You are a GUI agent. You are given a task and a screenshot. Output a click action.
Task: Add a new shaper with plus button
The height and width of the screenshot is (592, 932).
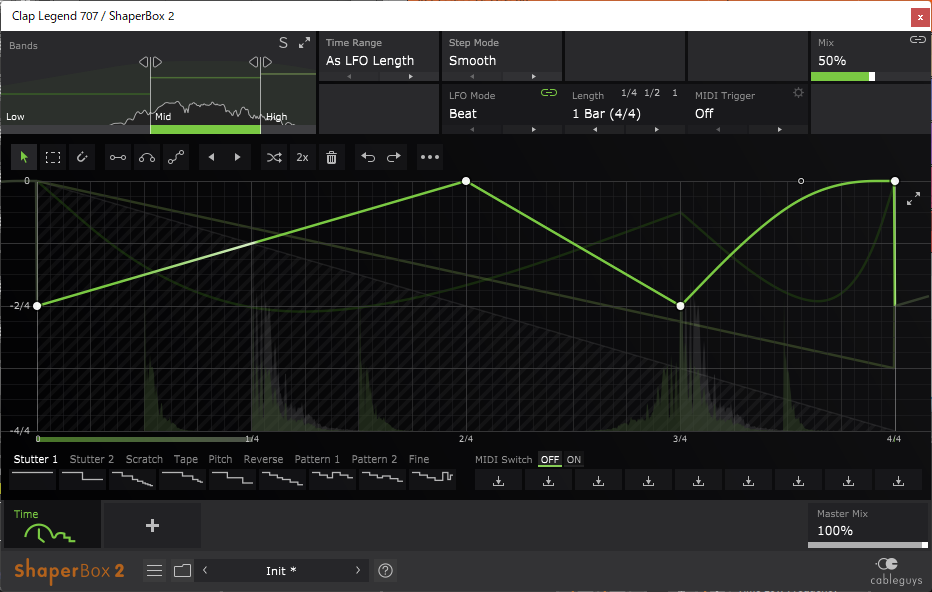coord(152,525)
